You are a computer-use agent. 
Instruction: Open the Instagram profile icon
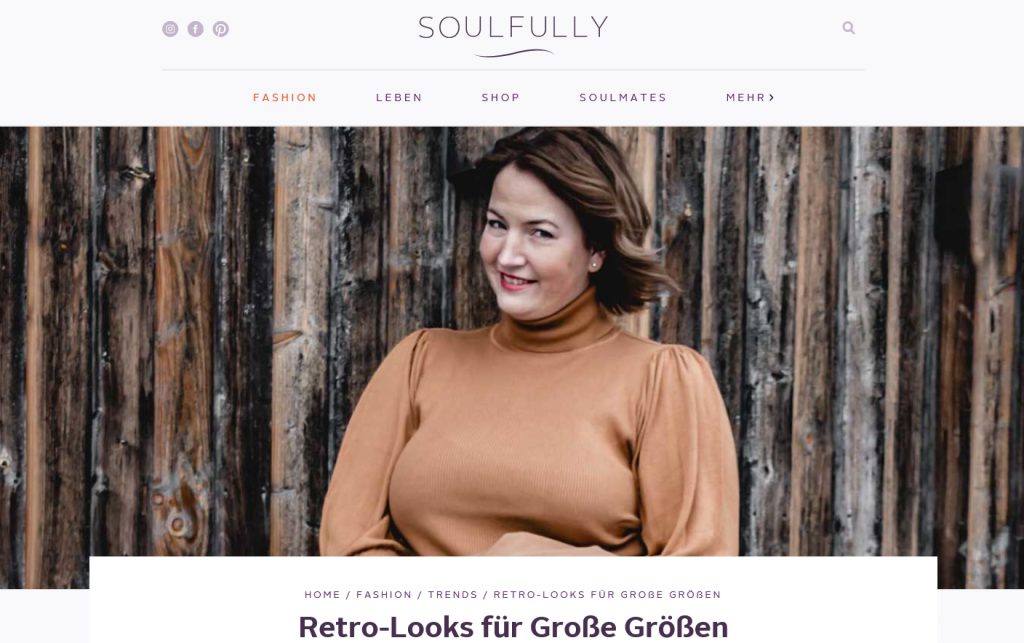point(170,29)
